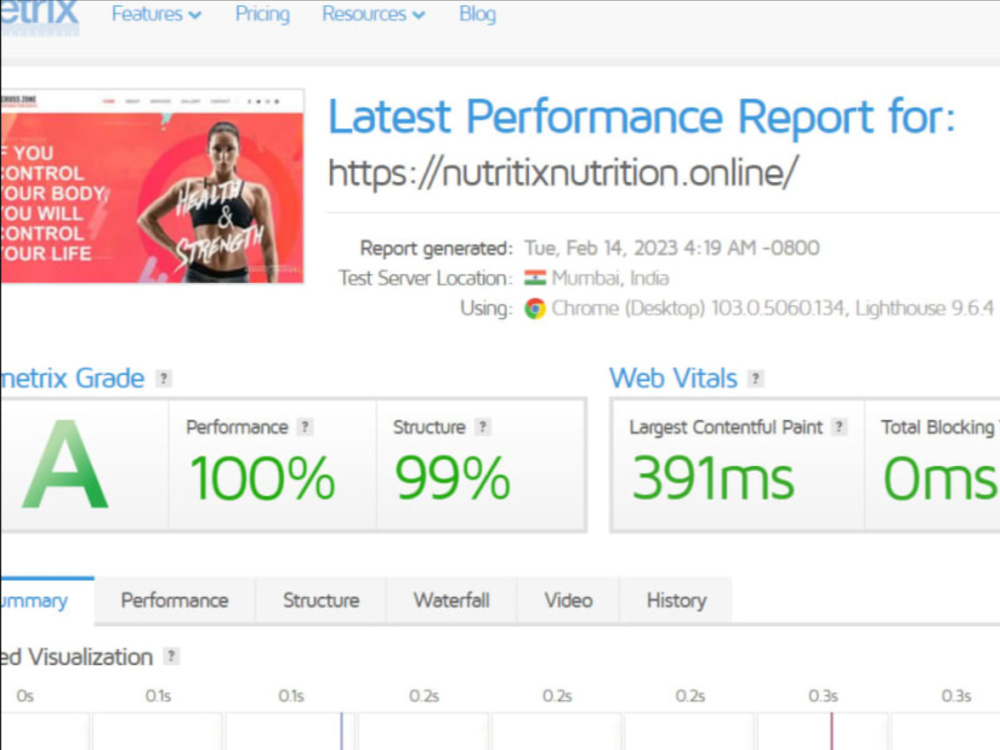Click the nutritixnutrition.online URL
The height and width of the screenshot is (750, 1000).
pos(562,173)
